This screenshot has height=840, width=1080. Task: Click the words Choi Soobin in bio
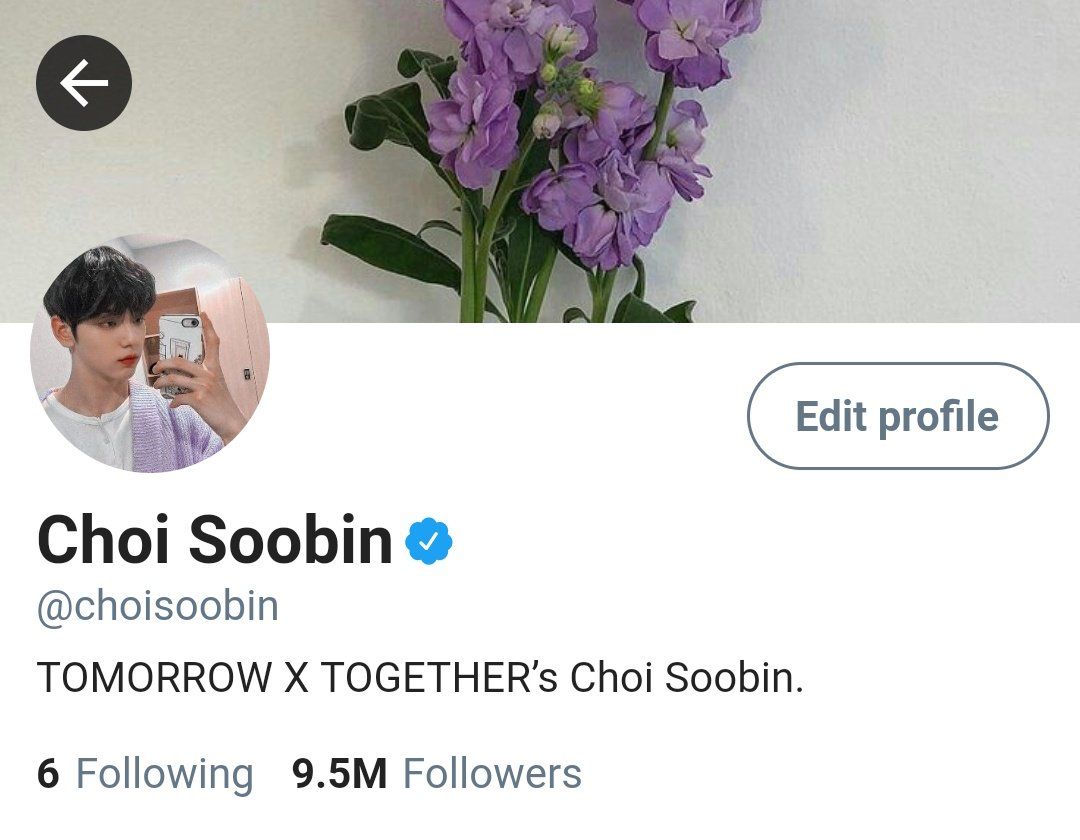point(686,678)
